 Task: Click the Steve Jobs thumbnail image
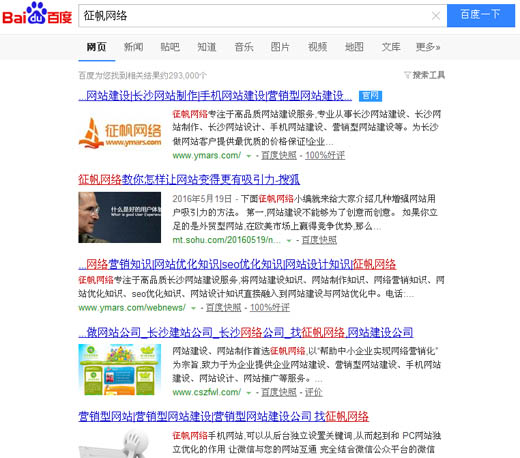120,217
